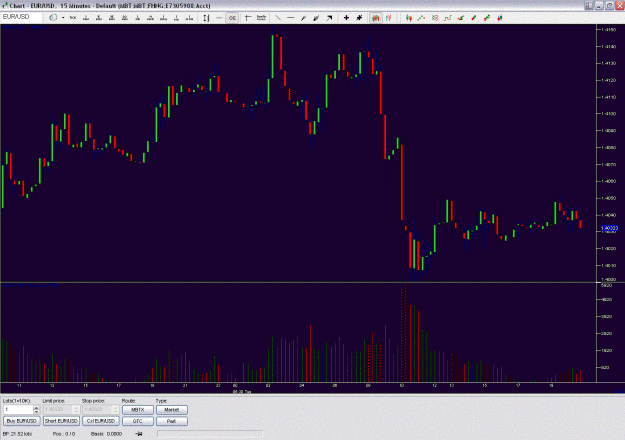Click the first red-green candle indicator icon
Screen dimensions: 625x440
coord(409,18)
